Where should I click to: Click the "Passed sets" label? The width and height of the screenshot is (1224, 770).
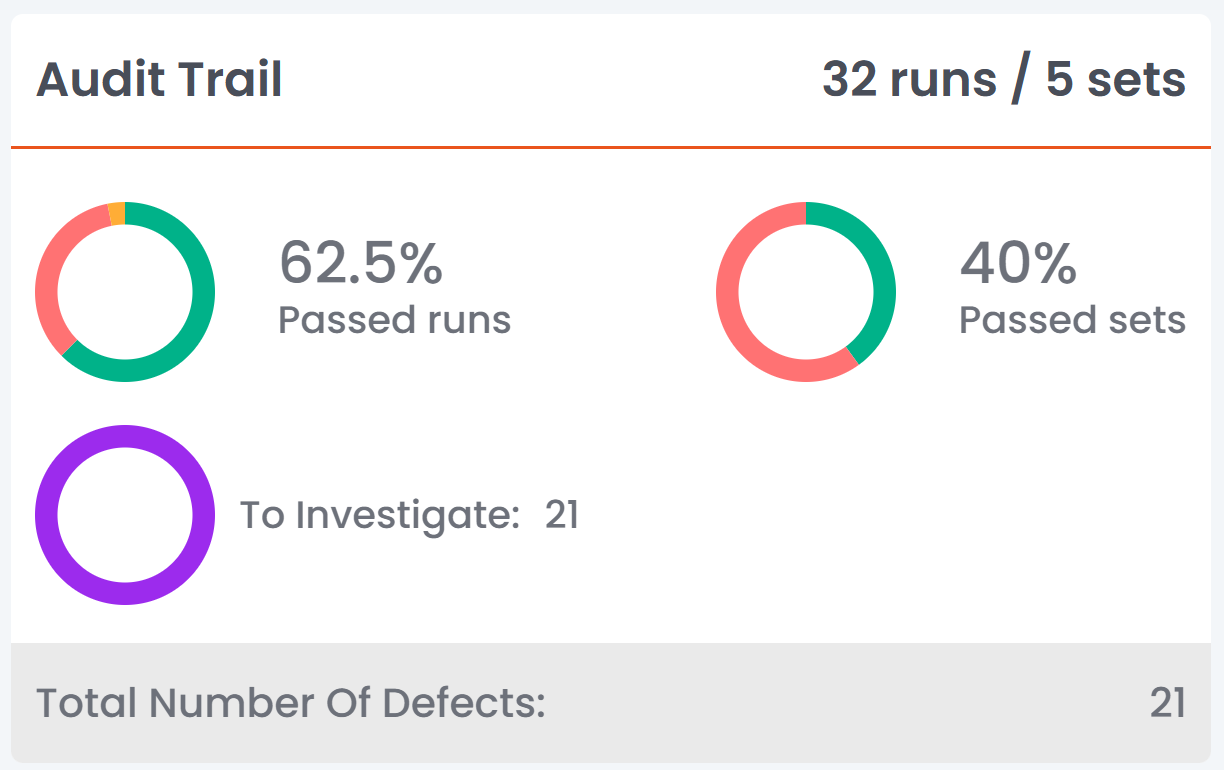[x=1072, y=320]
